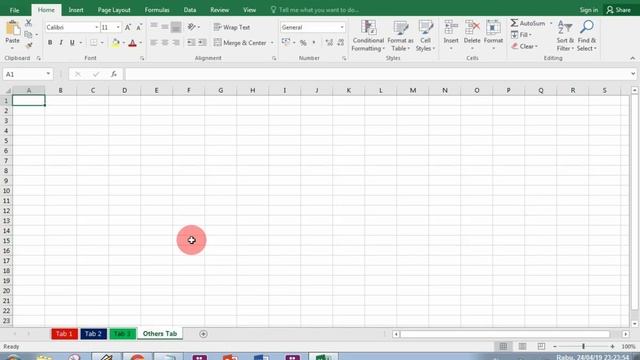640x360 pixels.
Task: Switch to Normal view
Action: [x=503, y=346]
